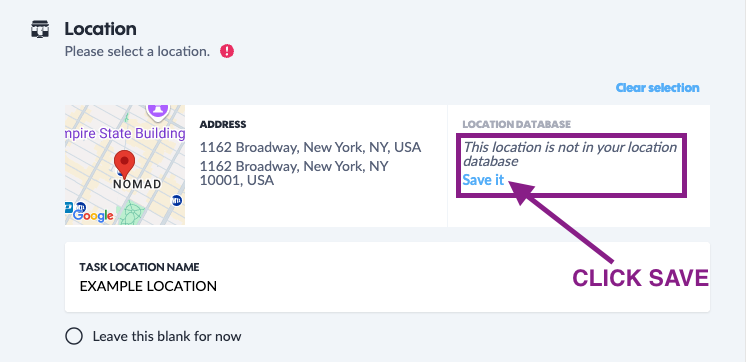Click the NOMAD neighborhood label on map
This screenshot has width=746, height=362.
(137, 185)
